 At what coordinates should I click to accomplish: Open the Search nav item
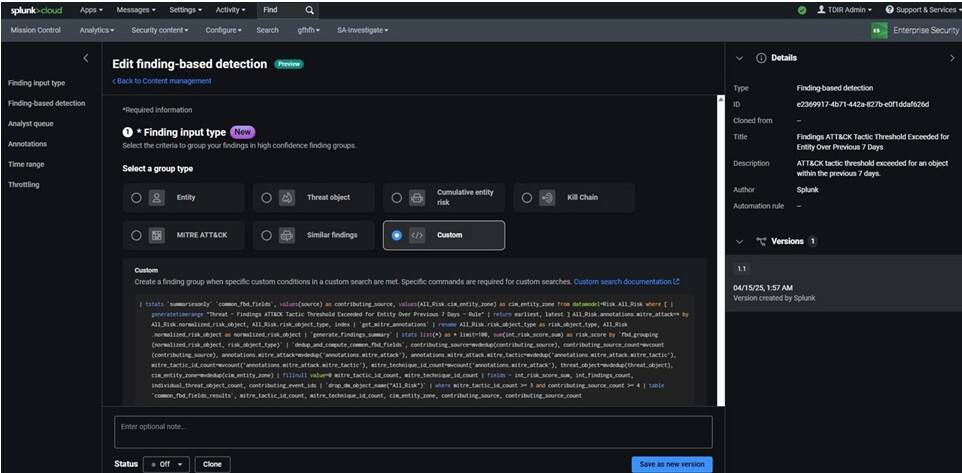[267, 30]
